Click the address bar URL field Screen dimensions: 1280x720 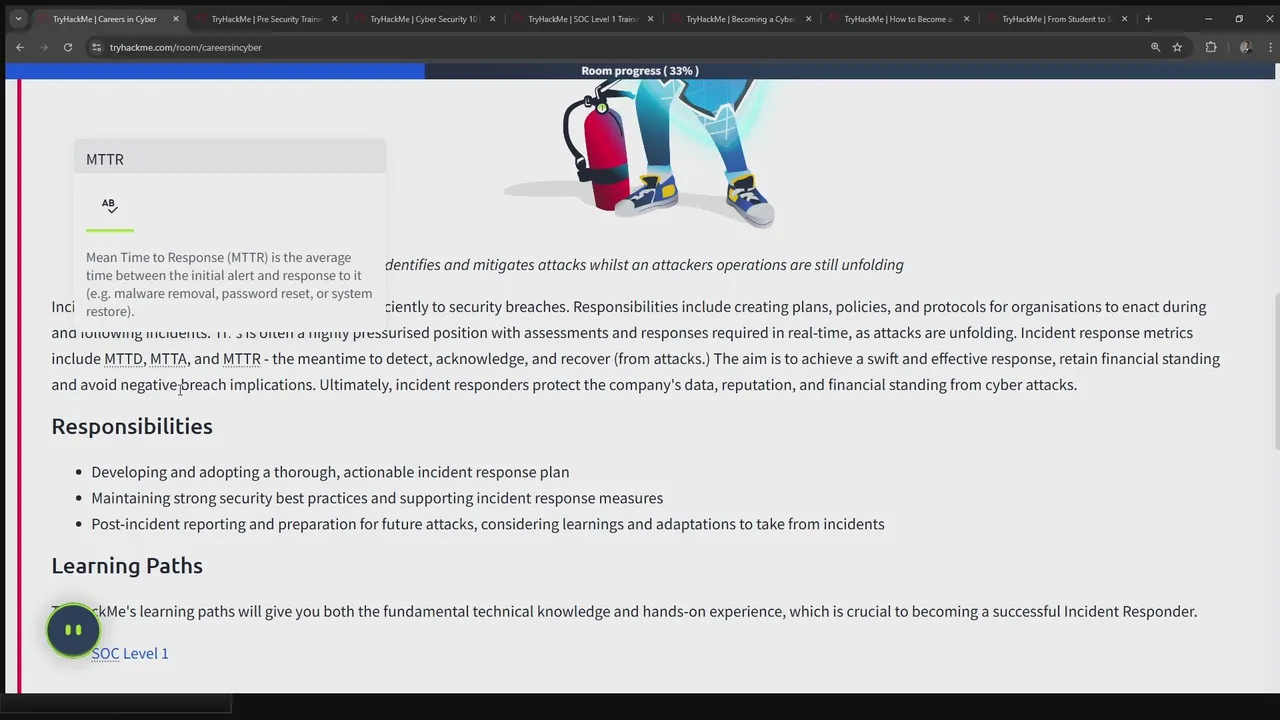click(620, 47)
